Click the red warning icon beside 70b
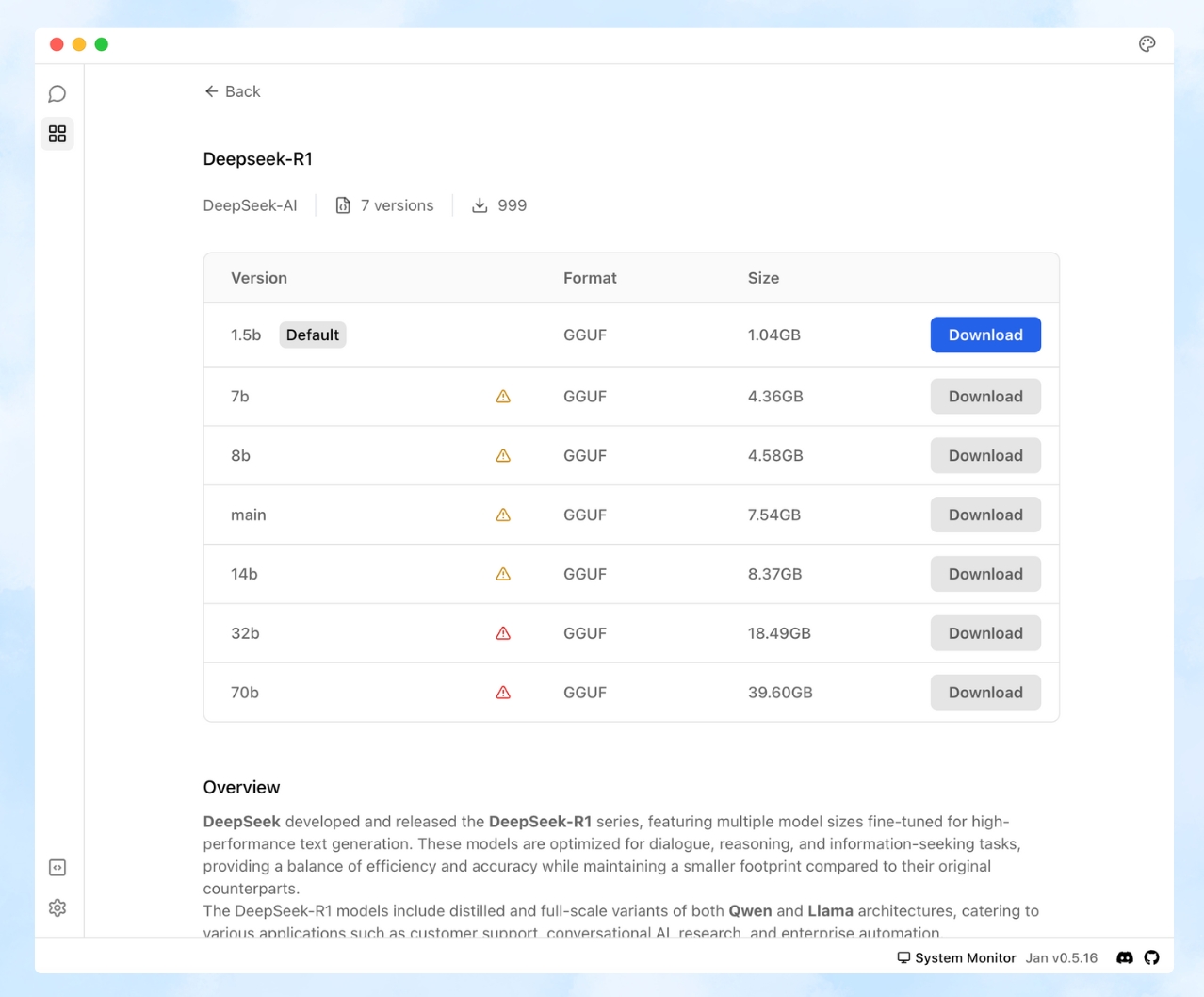1204x997 pixels. pyautogui.click(x=502, y=692)
